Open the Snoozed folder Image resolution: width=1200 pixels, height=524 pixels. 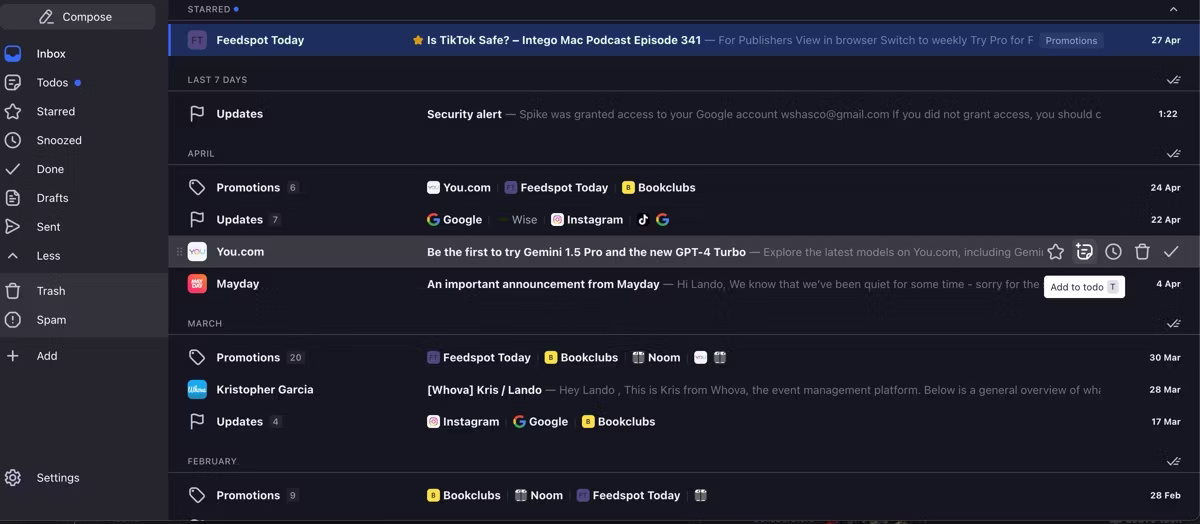pos(59,141)
